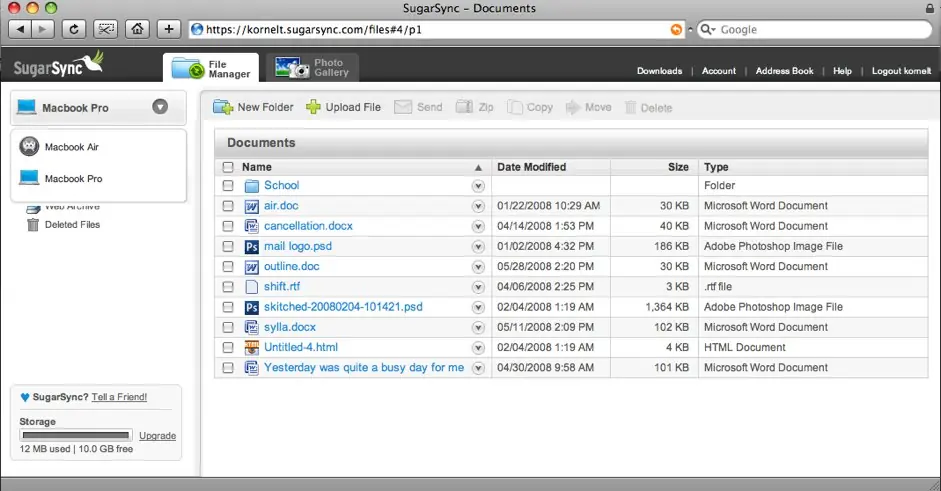The image size is (941, 491).
Task: Click the Upgrade storage link
Action: [157, 436]
